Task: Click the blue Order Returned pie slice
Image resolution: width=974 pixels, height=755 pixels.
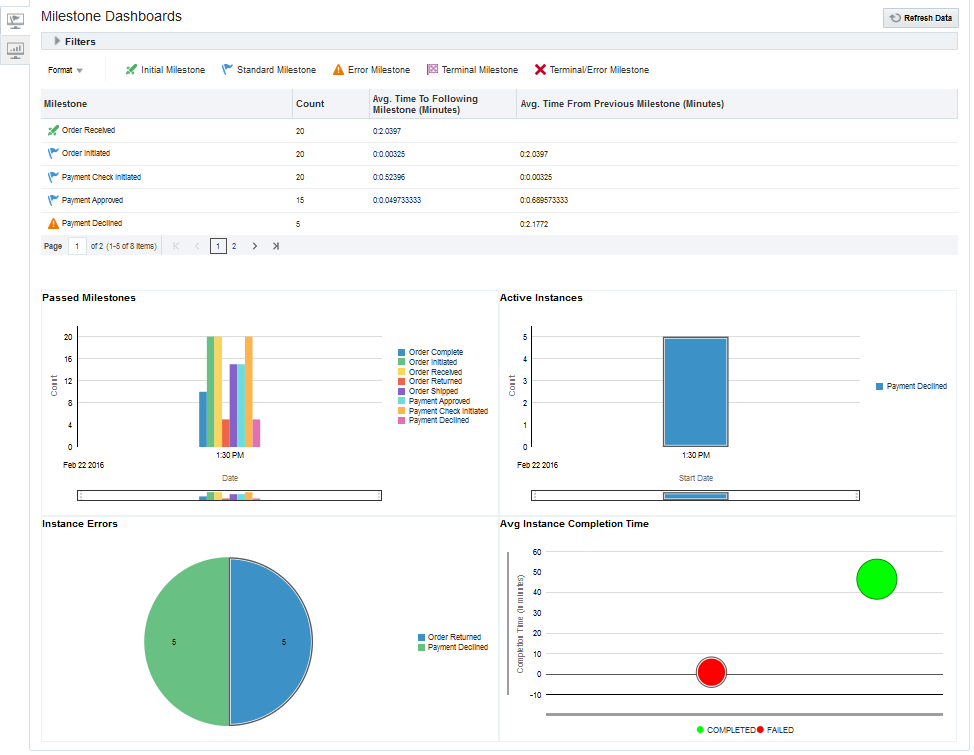Action: click(x=270, y=641)
